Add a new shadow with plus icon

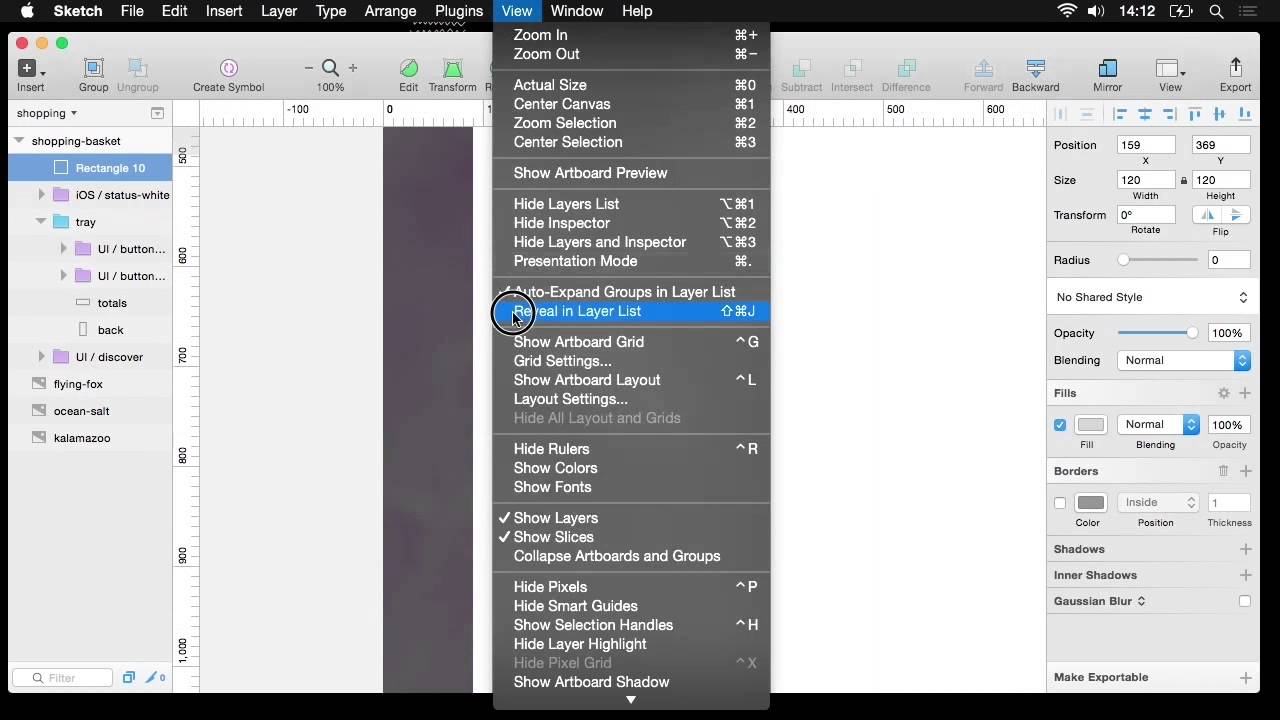coord(1245,549)
